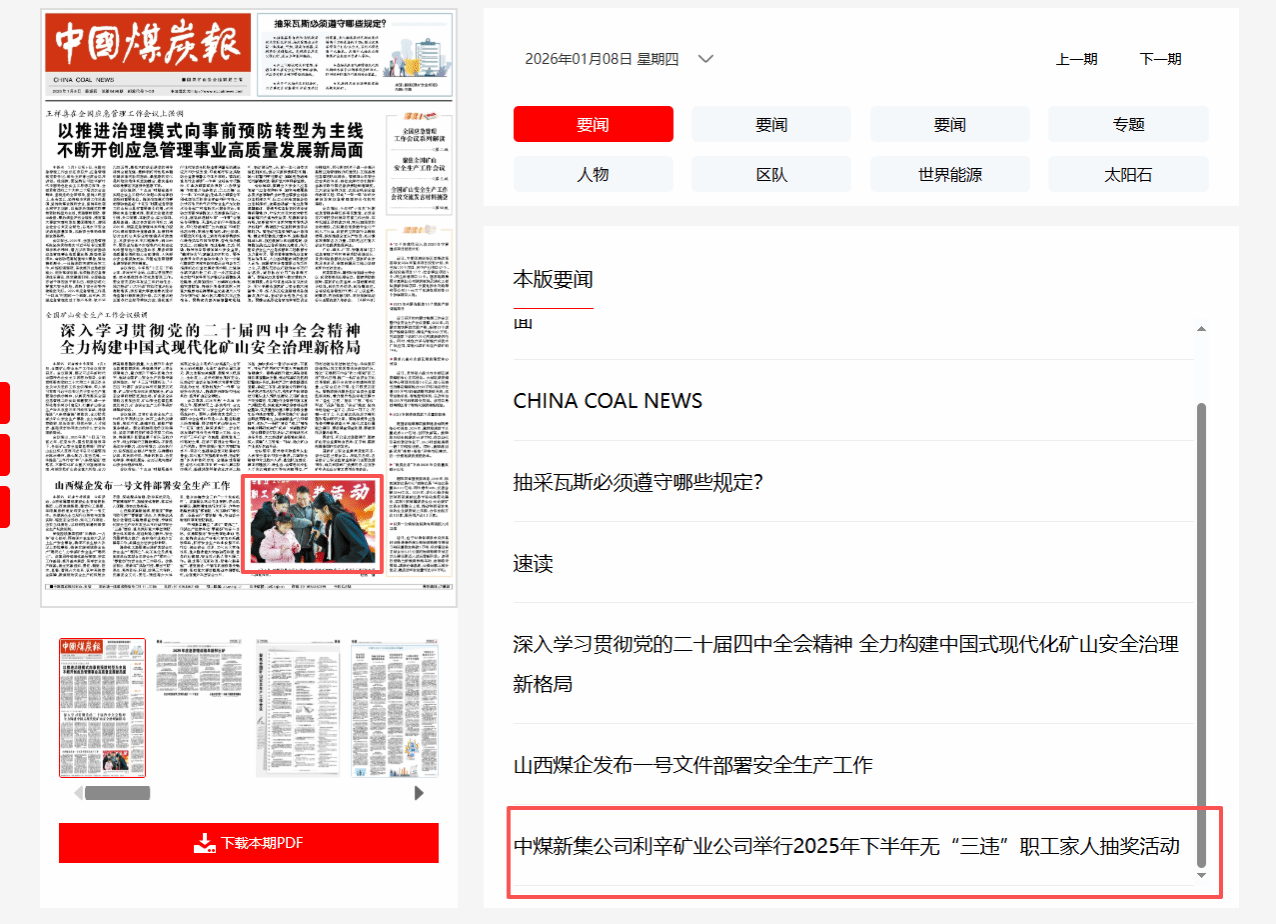Go to 下一期 next issue
Screen dimensions: 1276x924
pyautogui.click(x=1160, y=59)
